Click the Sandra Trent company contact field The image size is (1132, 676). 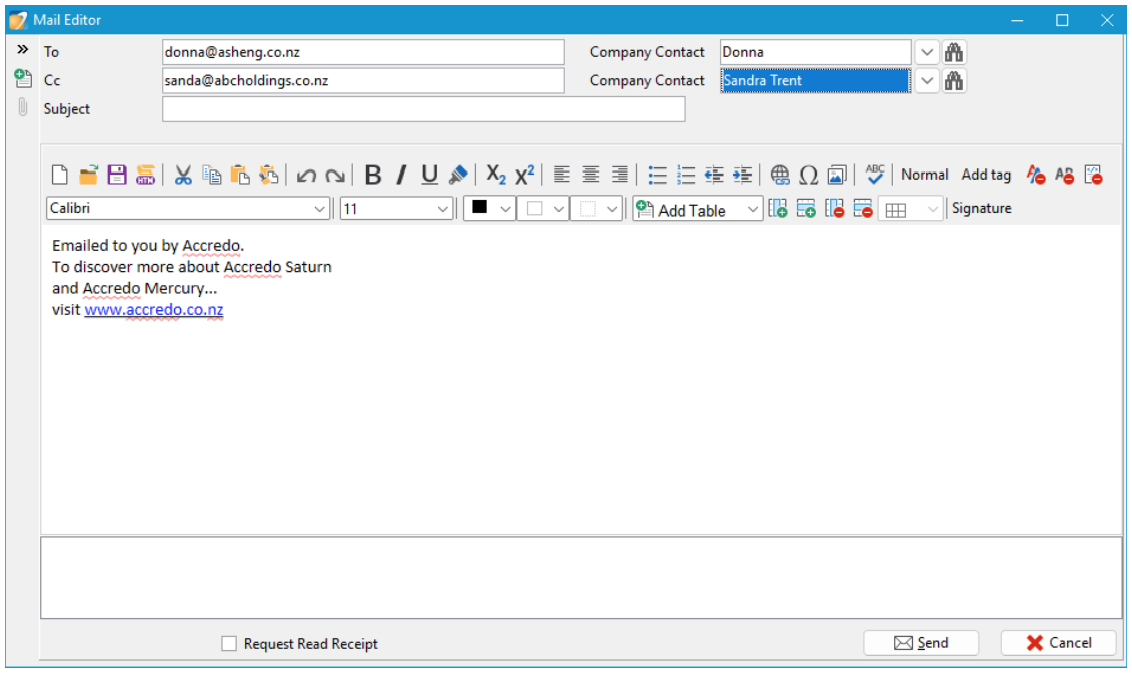pyautogui.click(x=816, y=80)
